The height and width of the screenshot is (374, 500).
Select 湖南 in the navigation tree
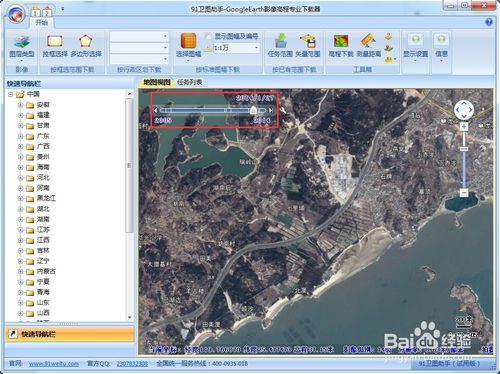43,219
